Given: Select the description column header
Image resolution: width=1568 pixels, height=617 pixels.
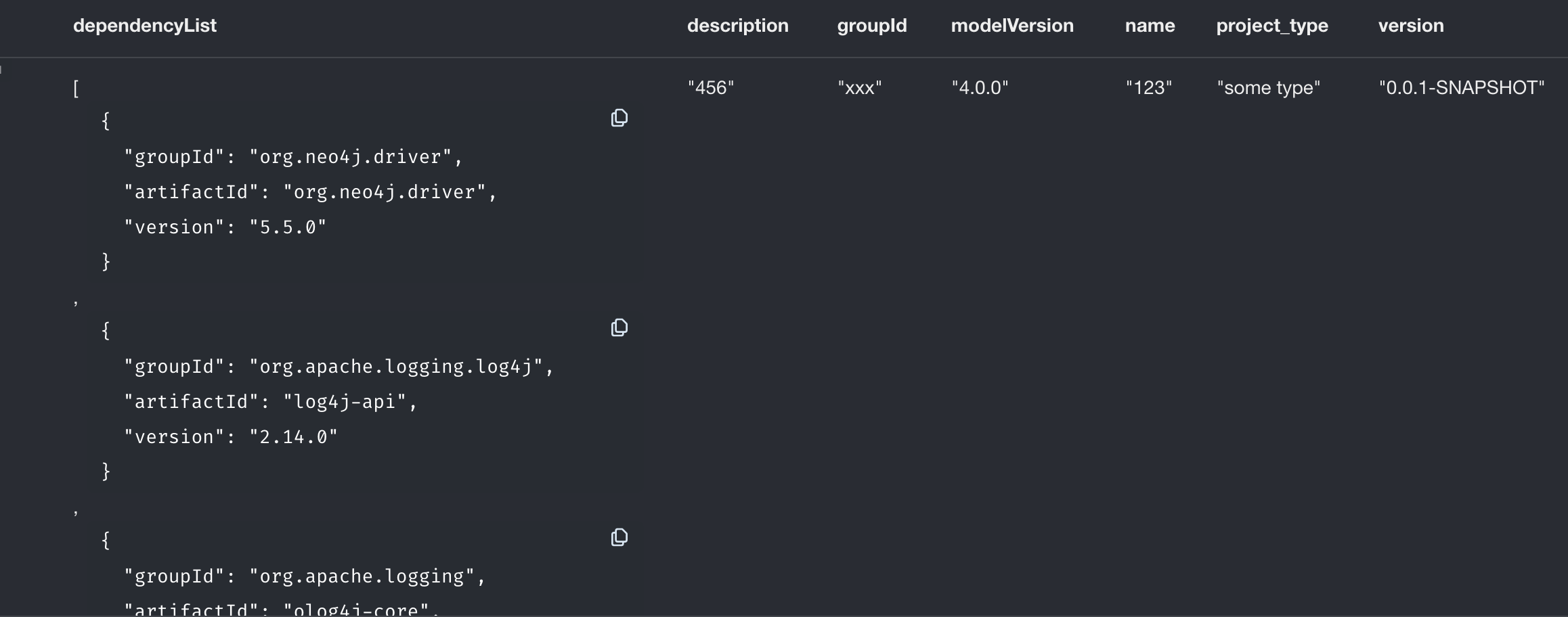Looking at the screenshot, I should point(738,26).
